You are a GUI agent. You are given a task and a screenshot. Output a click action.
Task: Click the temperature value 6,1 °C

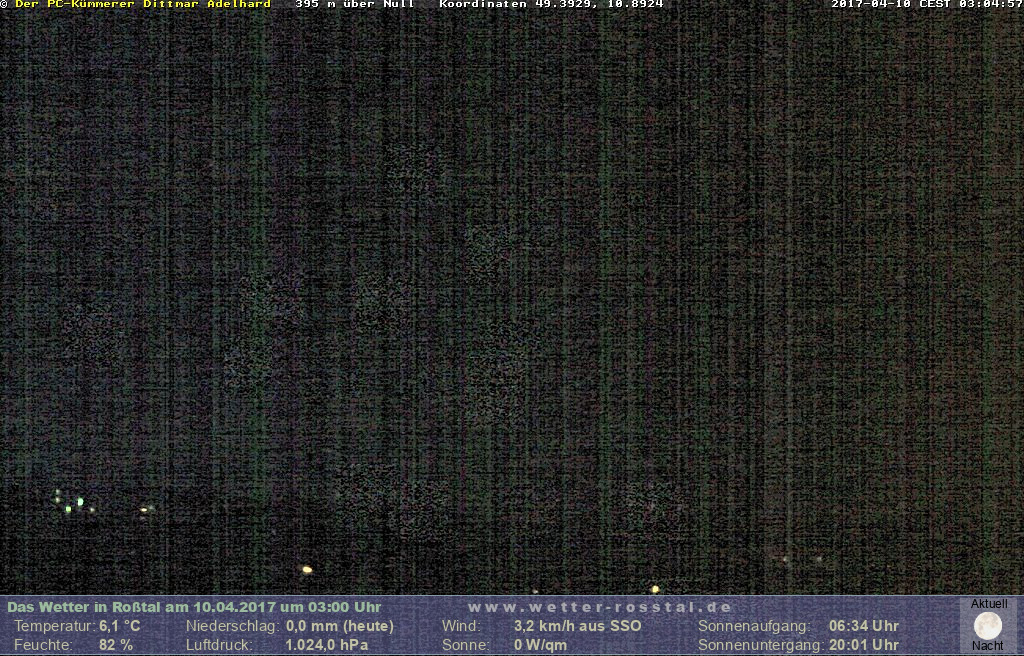119,626
